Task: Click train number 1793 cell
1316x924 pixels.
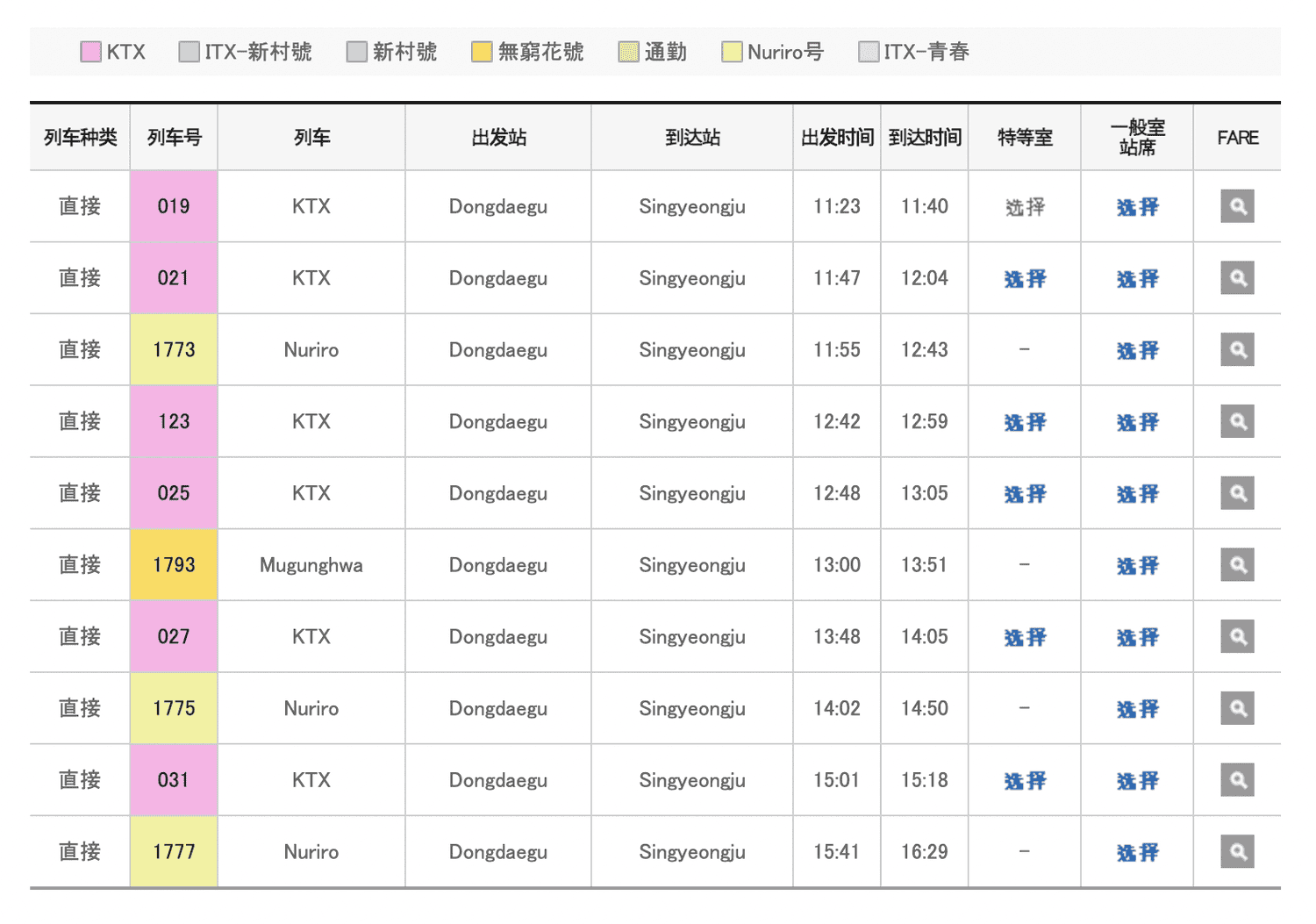Action: click(174, 565)
